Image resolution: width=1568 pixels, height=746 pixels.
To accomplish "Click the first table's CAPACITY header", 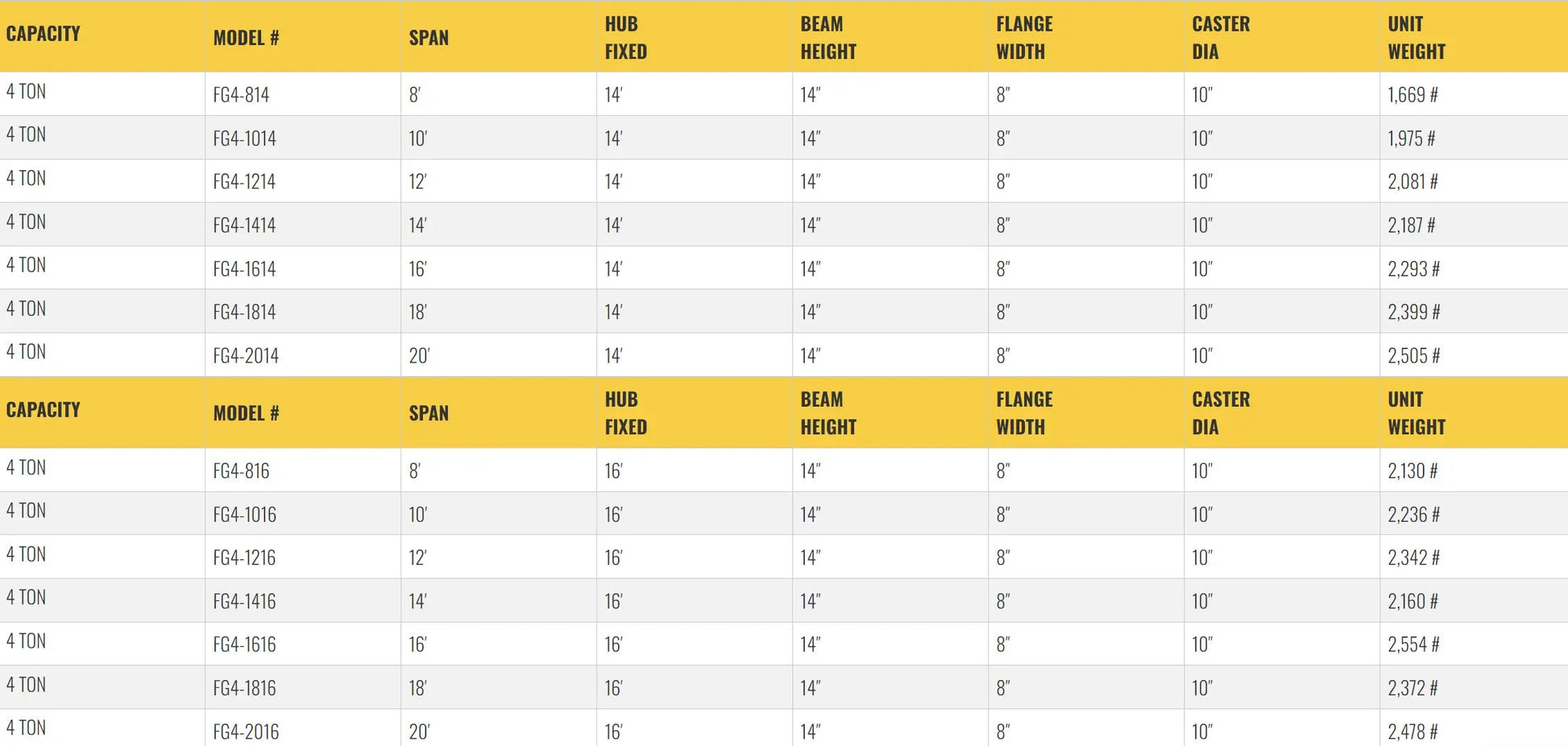I will tap(44, 34).
